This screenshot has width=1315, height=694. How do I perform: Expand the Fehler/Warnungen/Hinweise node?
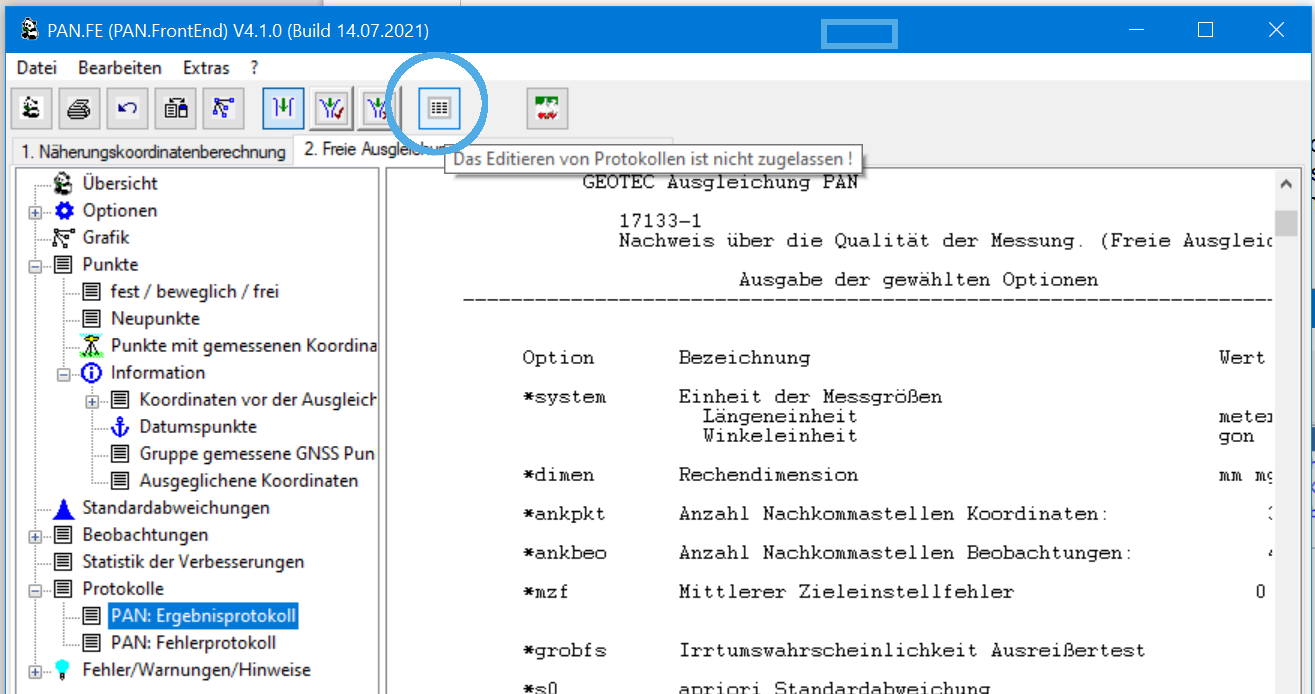point(35,671)
